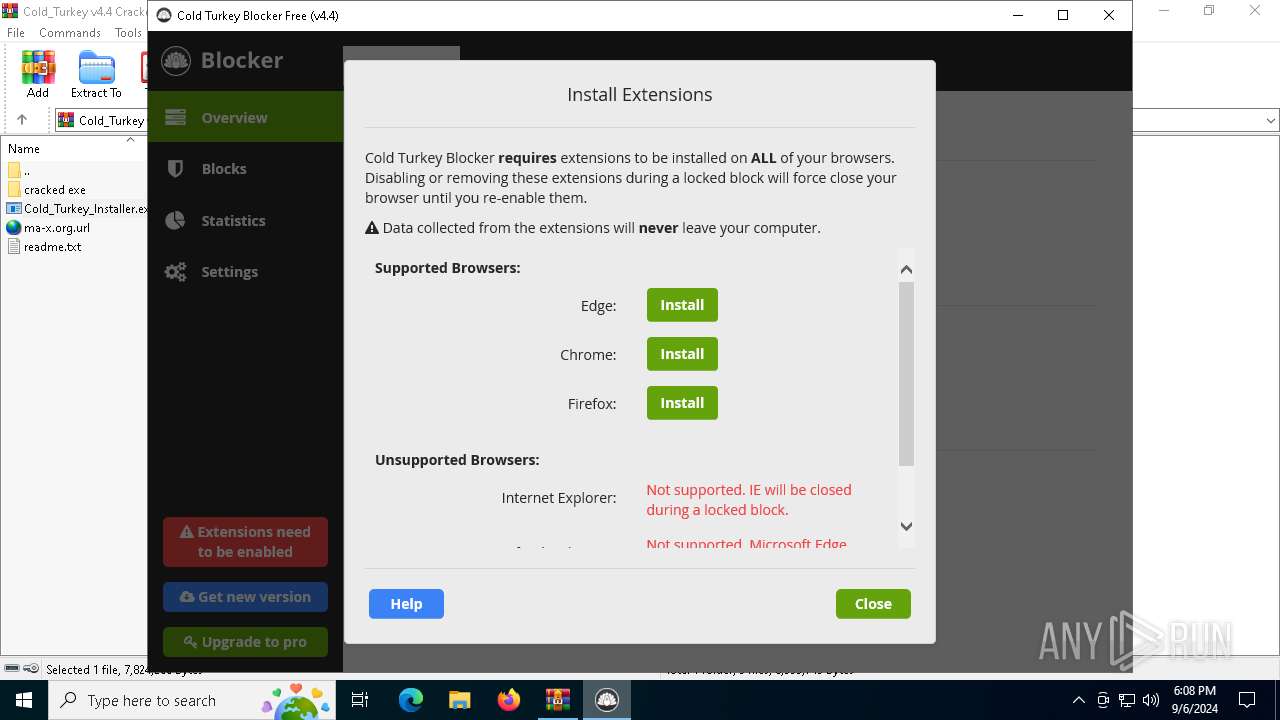The height and width of the screenshot is (720, 1280).
Task: Click the Name column header in WinRAR
Action: tap(24, 149)
